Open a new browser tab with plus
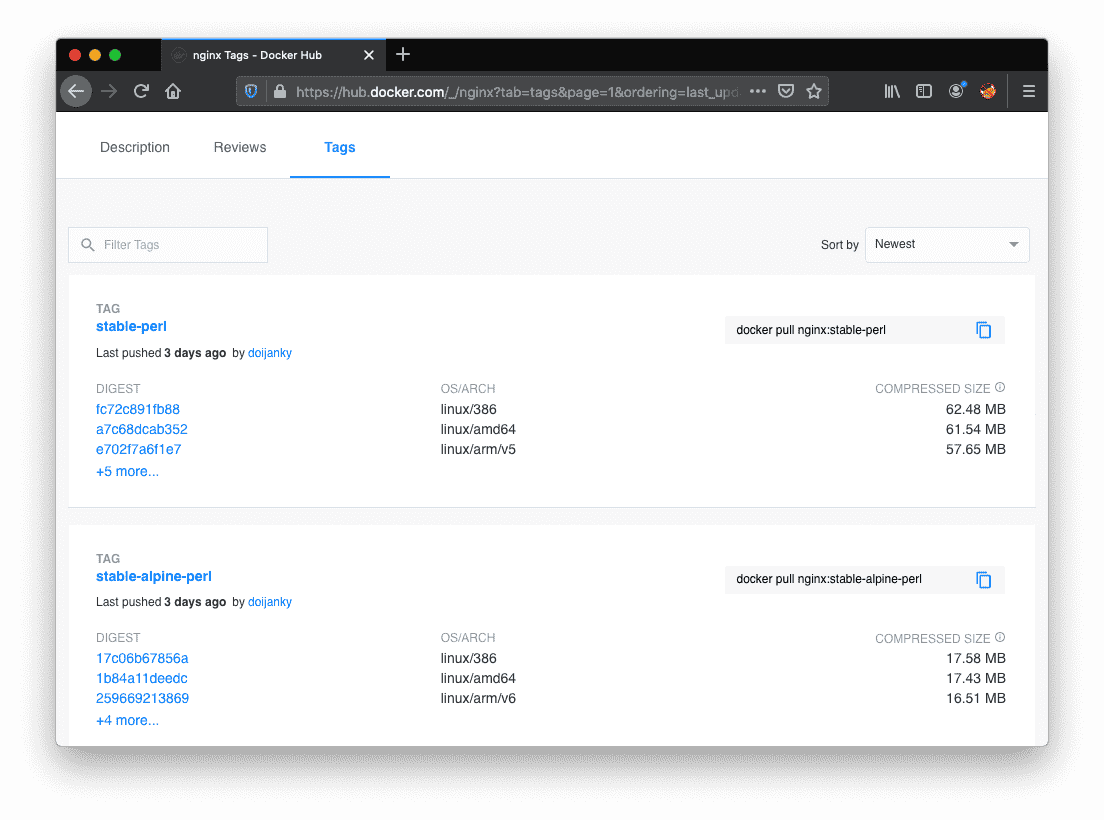 (x=403, y=54)
